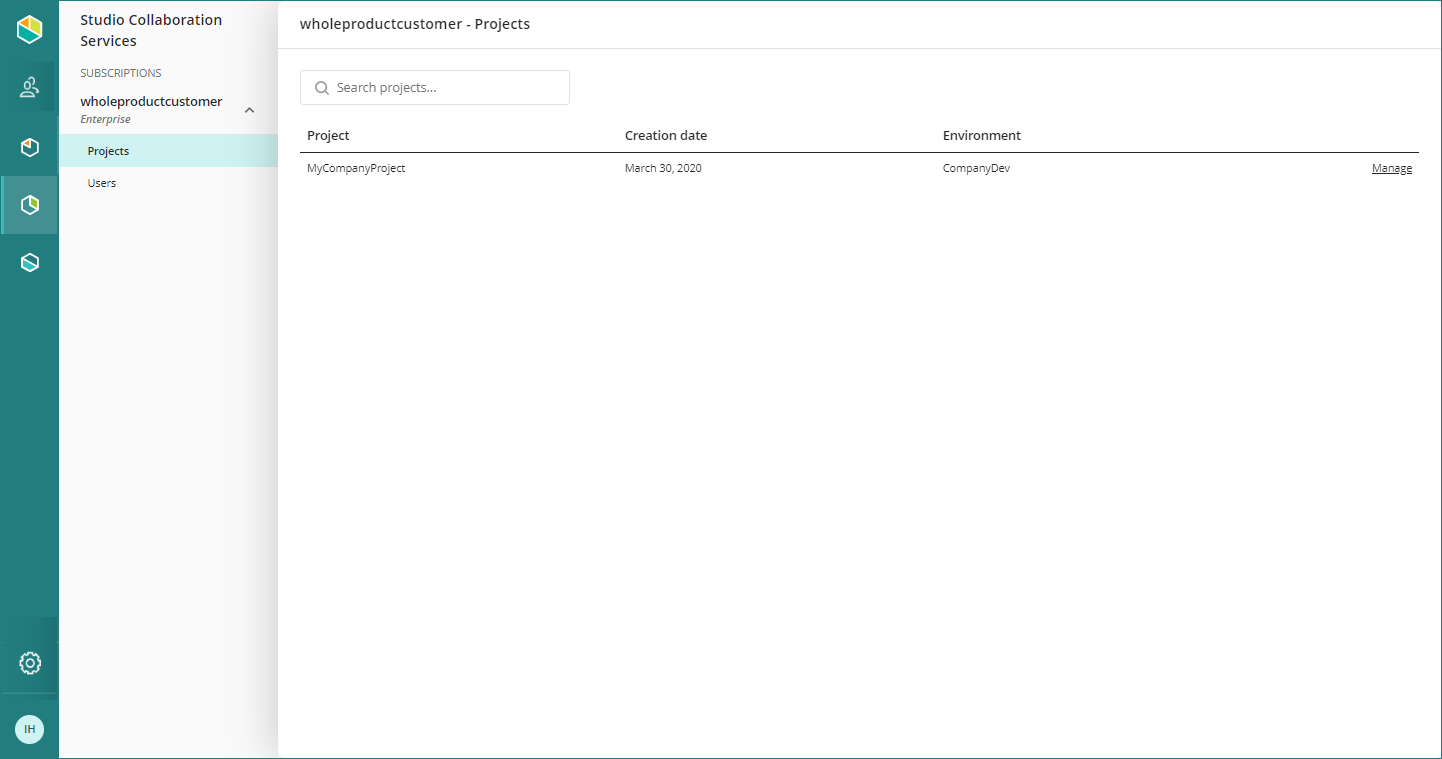The height and width of the screenshot is (759, 1442).
Task: Open the settings gear icon
Action: pos(30,663)
